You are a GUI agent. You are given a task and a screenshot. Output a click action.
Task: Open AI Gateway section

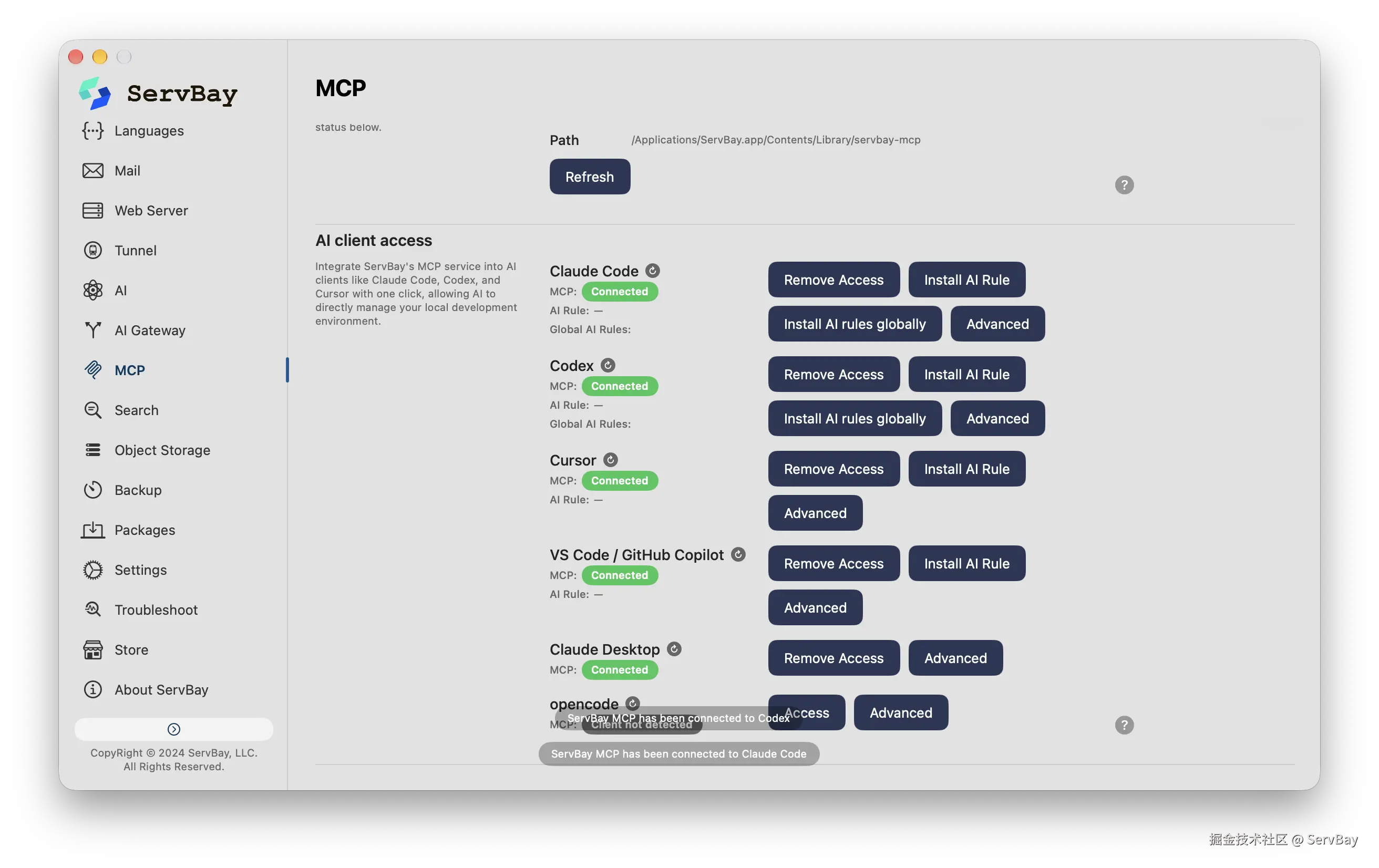click(x=134, y=330)
